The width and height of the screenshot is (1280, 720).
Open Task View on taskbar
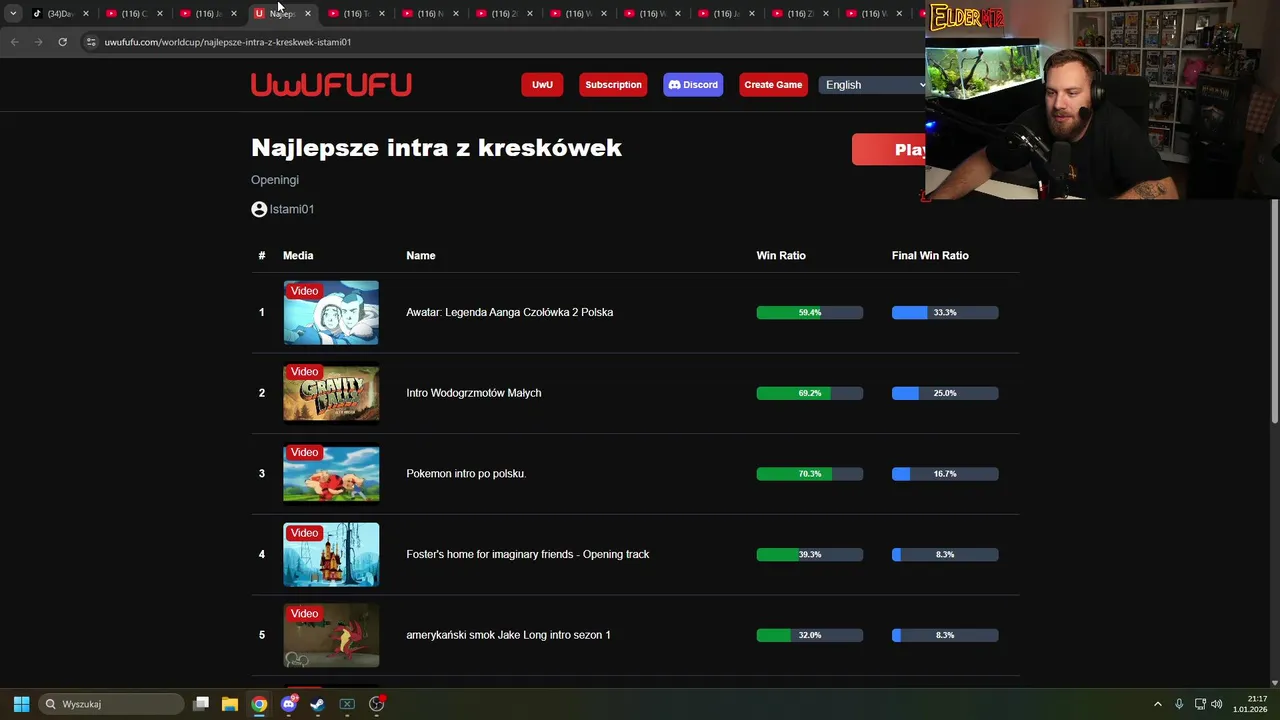pos(201,704)
